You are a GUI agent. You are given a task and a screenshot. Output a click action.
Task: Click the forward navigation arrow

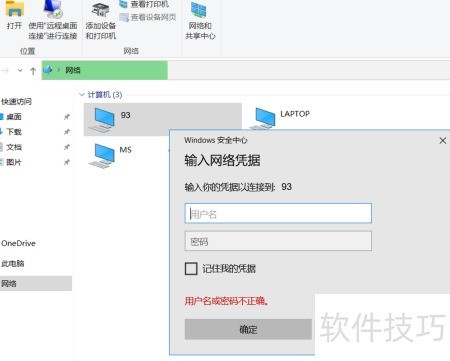click(5, 70)
